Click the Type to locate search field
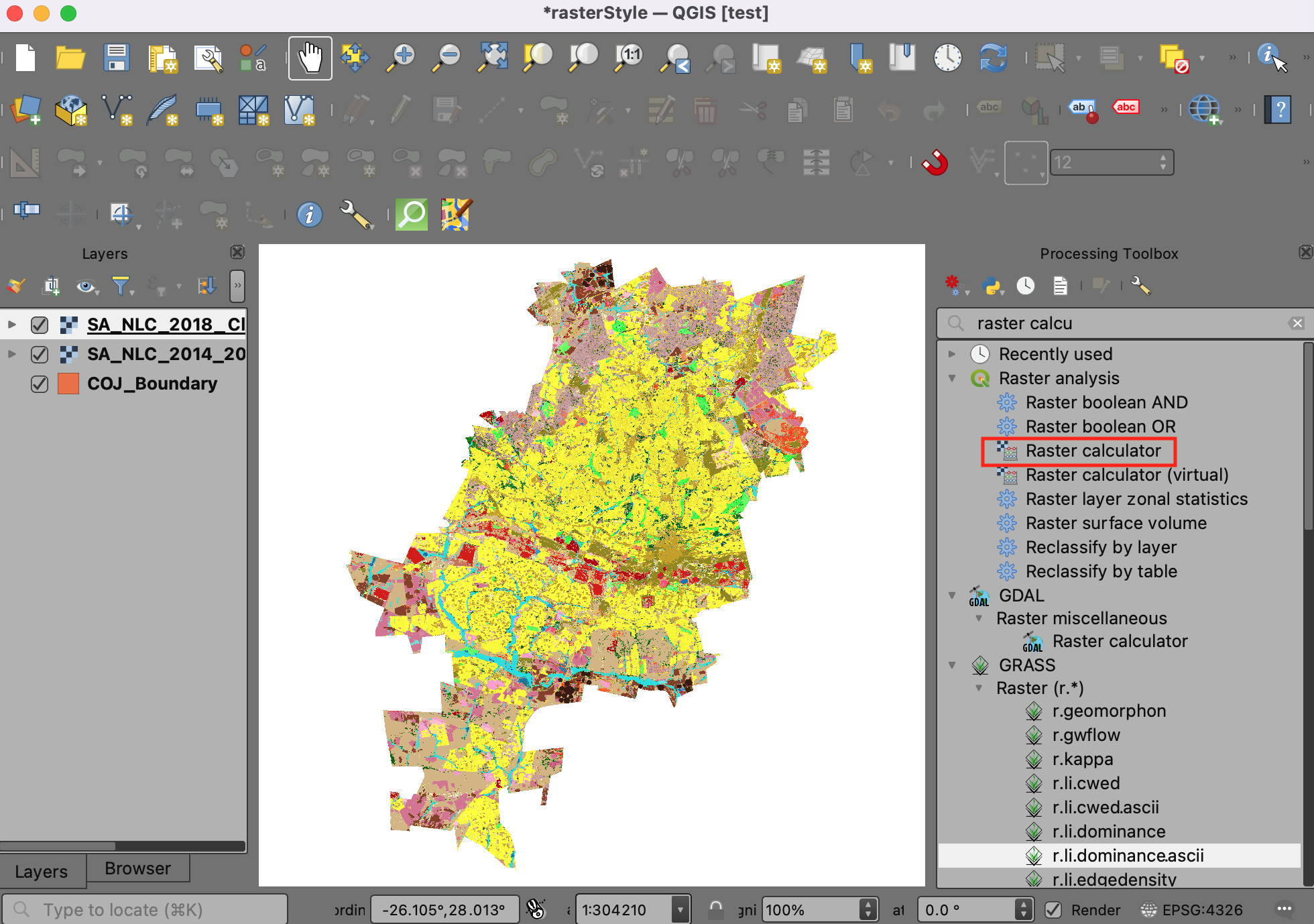 (x=144, y=910)
